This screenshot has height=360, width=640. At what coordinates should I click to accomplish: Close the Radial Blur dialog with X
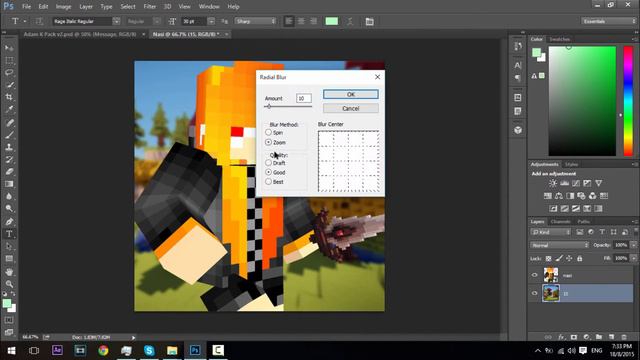(x=378, y=77)
